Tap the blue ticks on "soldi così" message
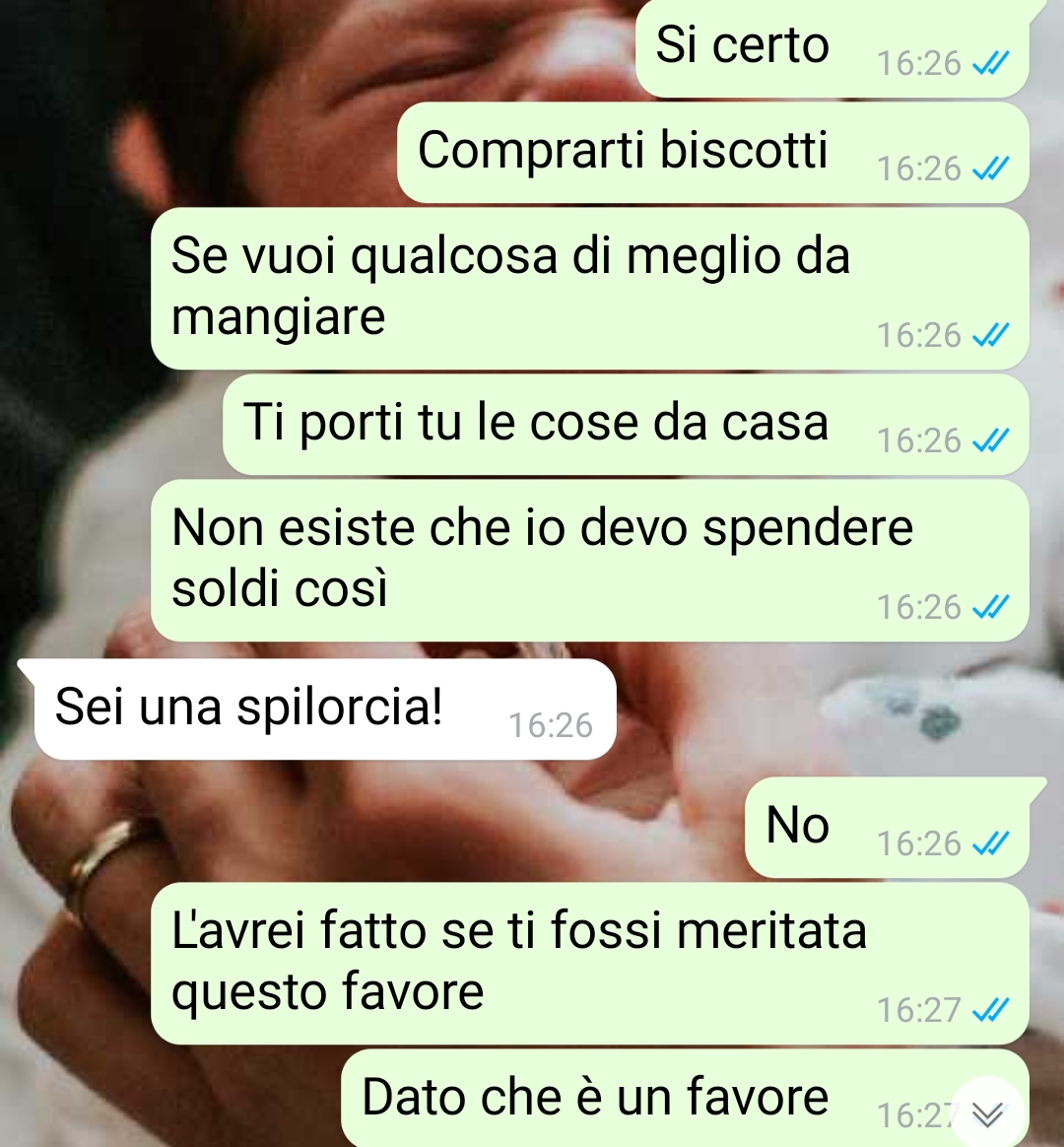 pyautogui.click(x=991, y=607)
